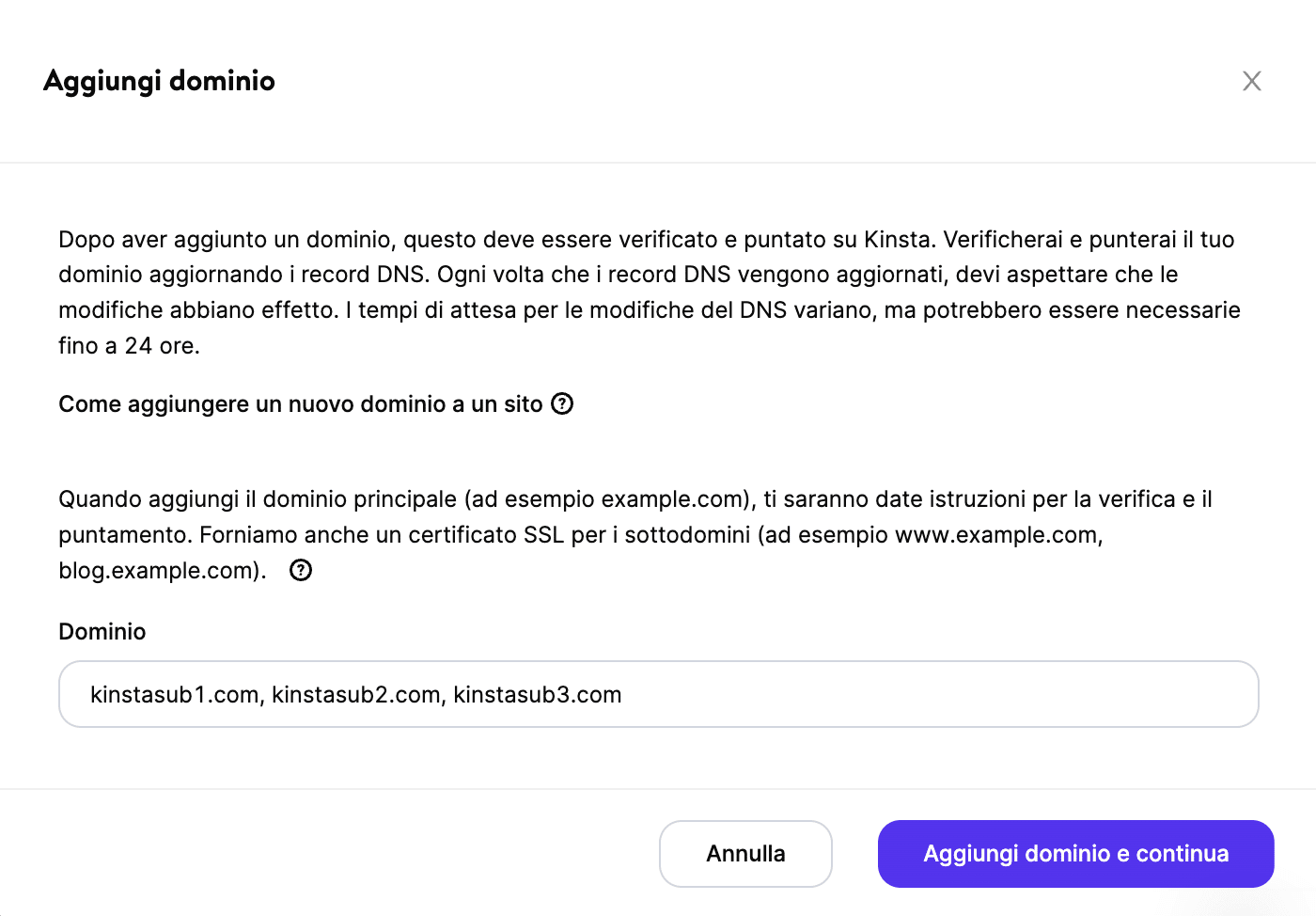Select the paragraph mentioning 24 ore
Screen dimensions: 1316x916
[x=649, y=292]
